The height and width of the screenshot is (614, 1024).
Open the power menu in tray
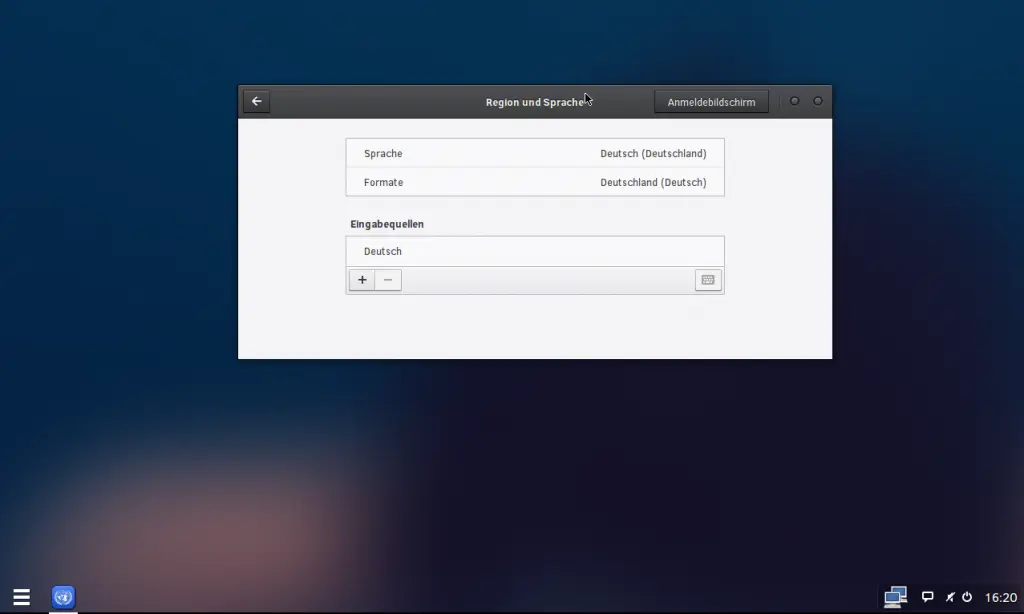click(x=967, y=597)
